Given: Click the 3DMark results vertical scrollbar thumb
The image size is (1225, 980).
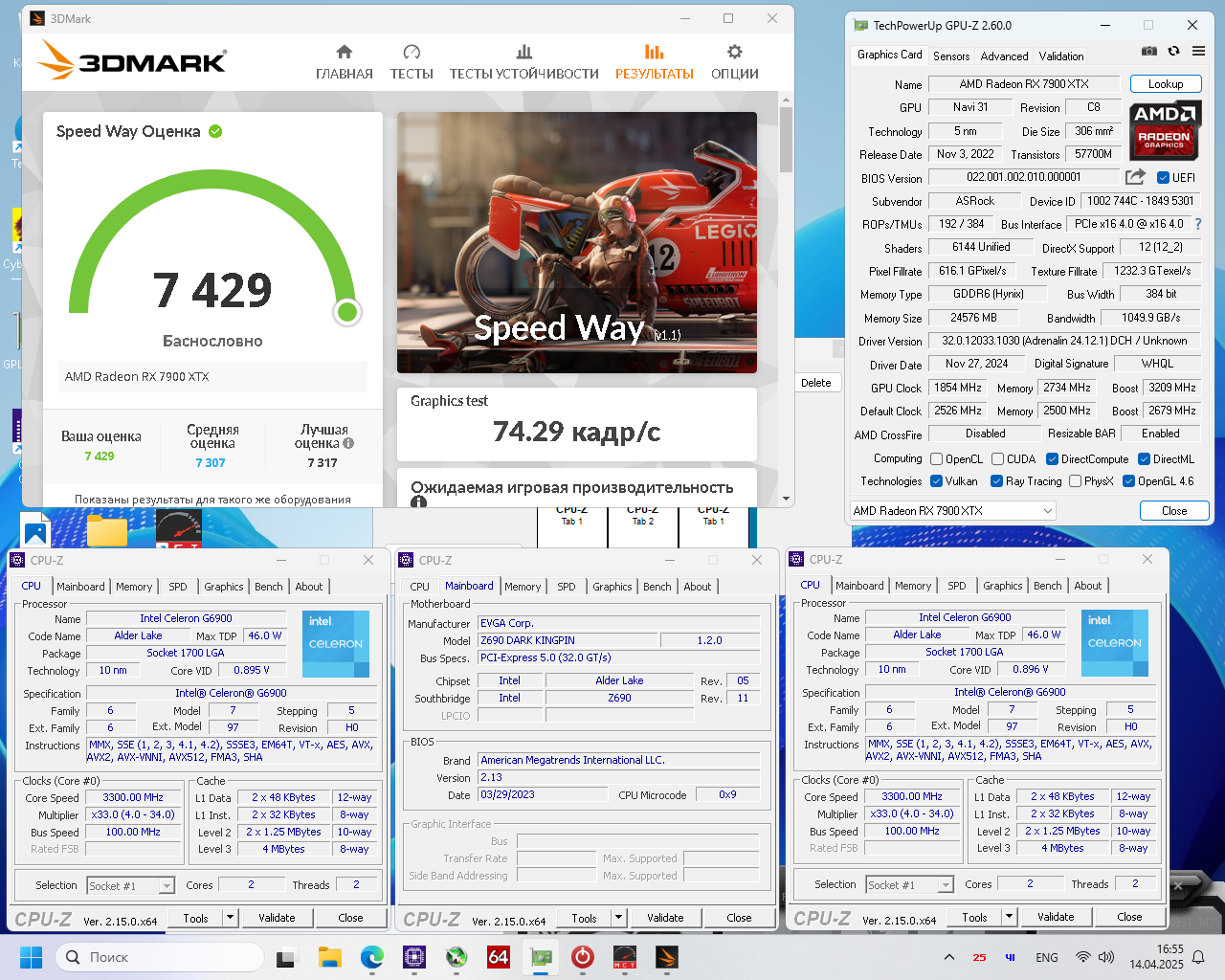Looking at the screenshot, I should tap(786, 139).
